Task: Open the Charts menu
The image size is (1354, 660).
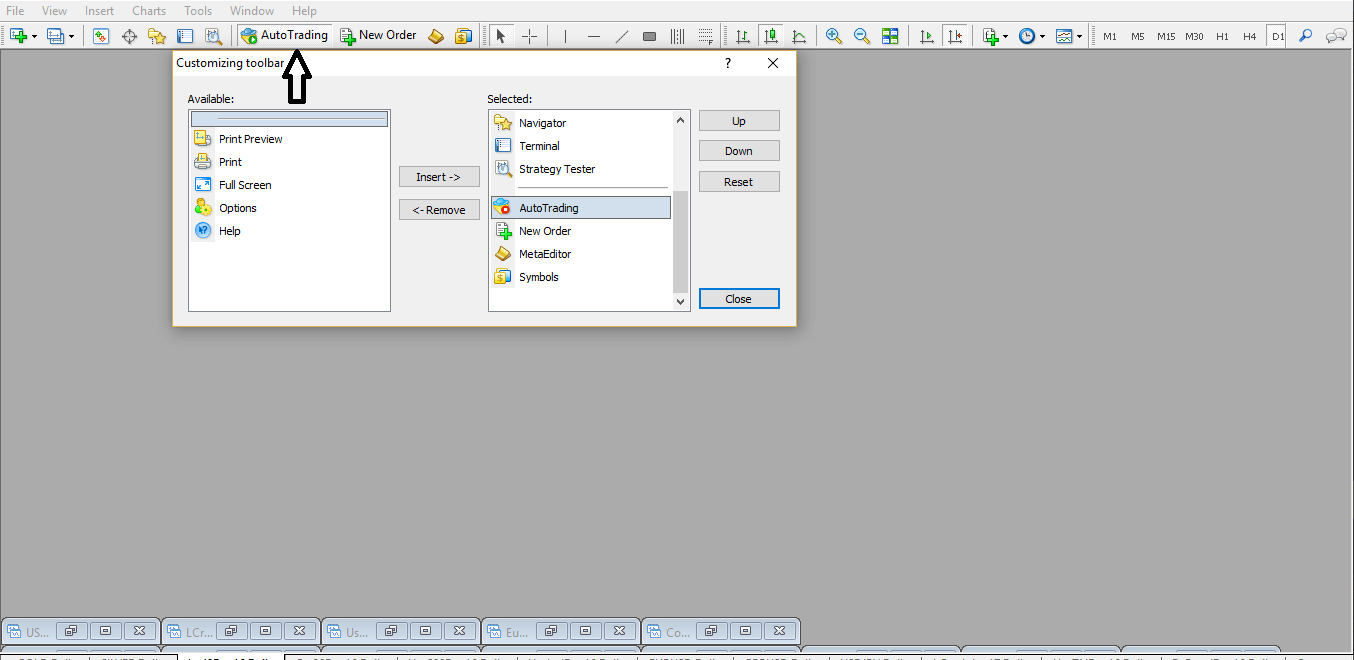Action: click(x=149, y=10)
